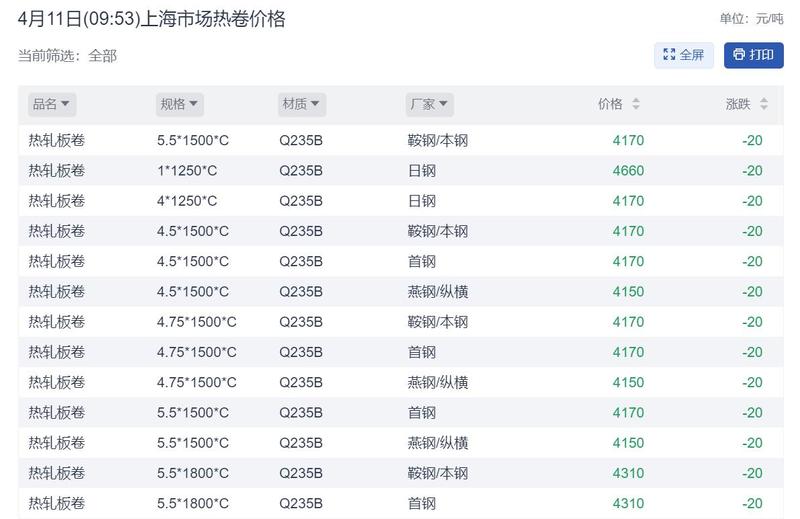Select spec cell 1*1250*C
800x519 pixels.
pos(187,170)
